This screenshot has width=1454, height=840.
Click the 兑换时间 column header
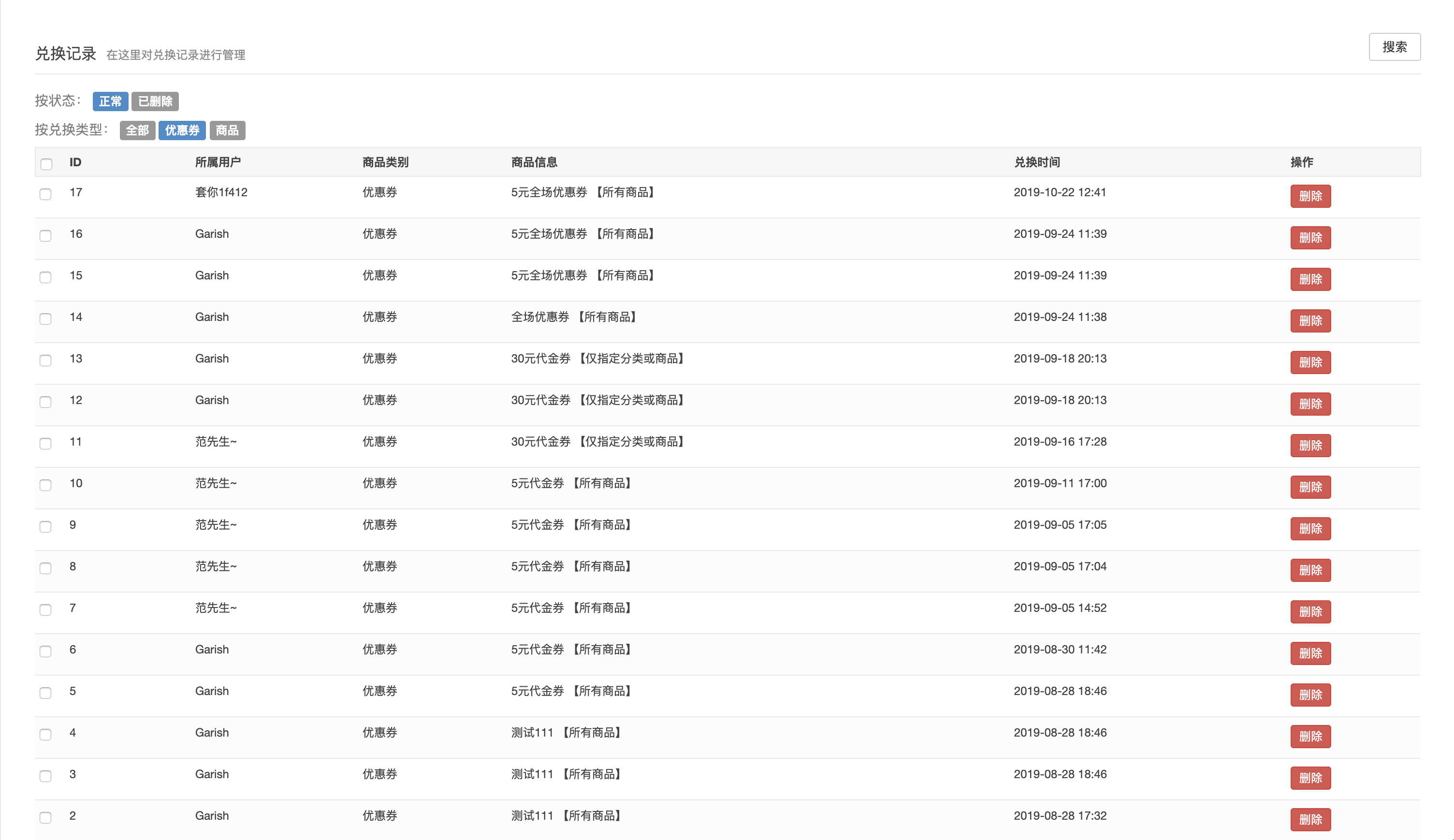[x=1036, y=162]
